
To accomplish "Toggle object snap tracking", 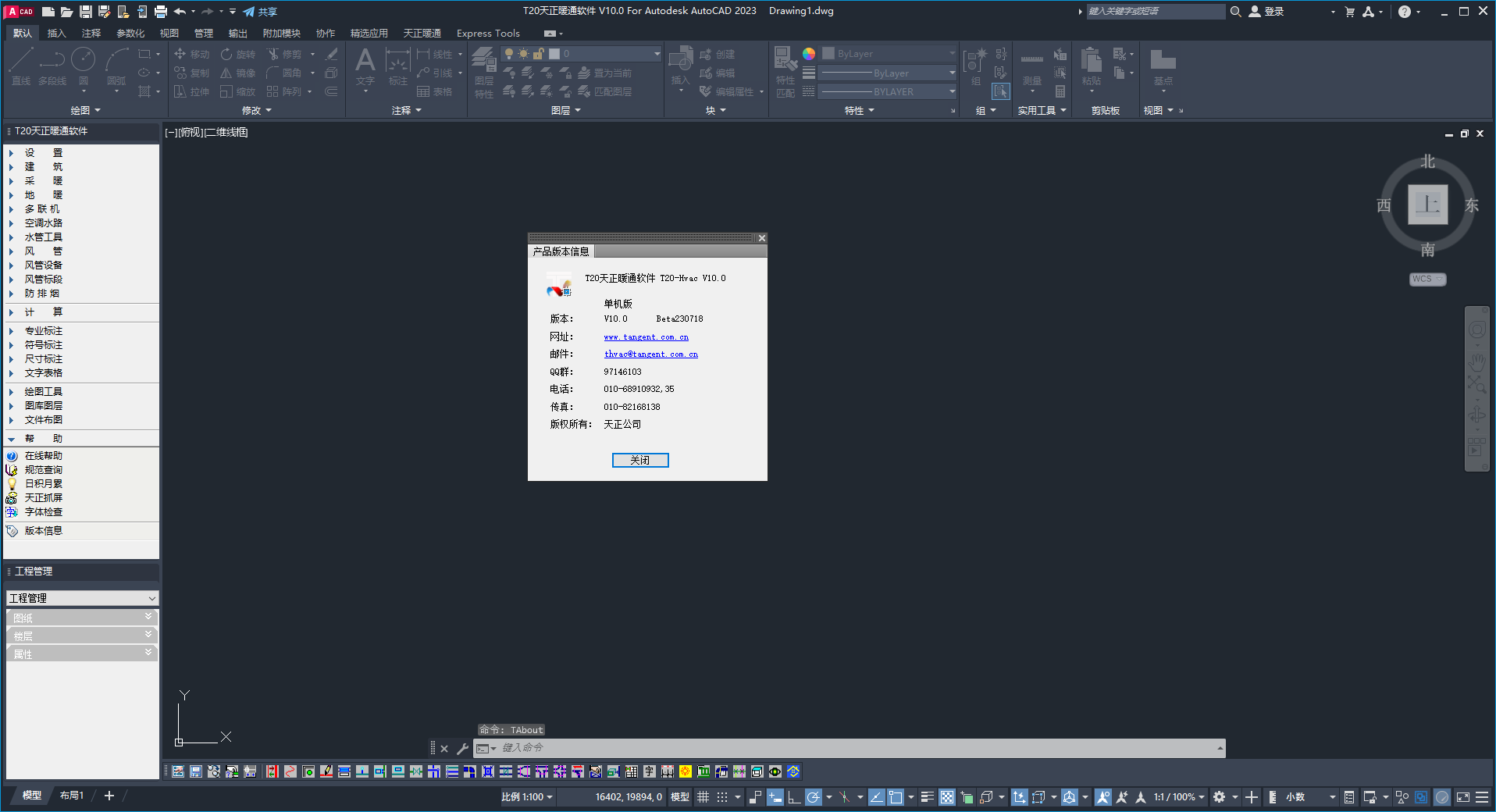I will coord(876,797).
